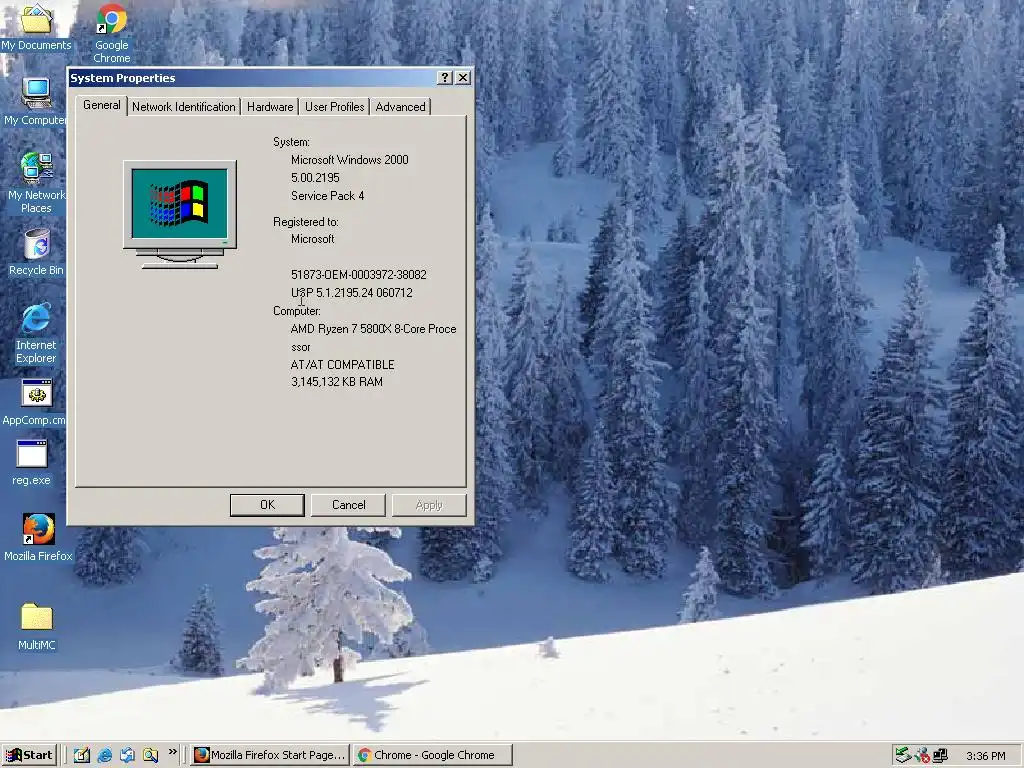Open the My Documents desktop icon
Screen dimensions: 1024x768
click(x=36, y=28)
